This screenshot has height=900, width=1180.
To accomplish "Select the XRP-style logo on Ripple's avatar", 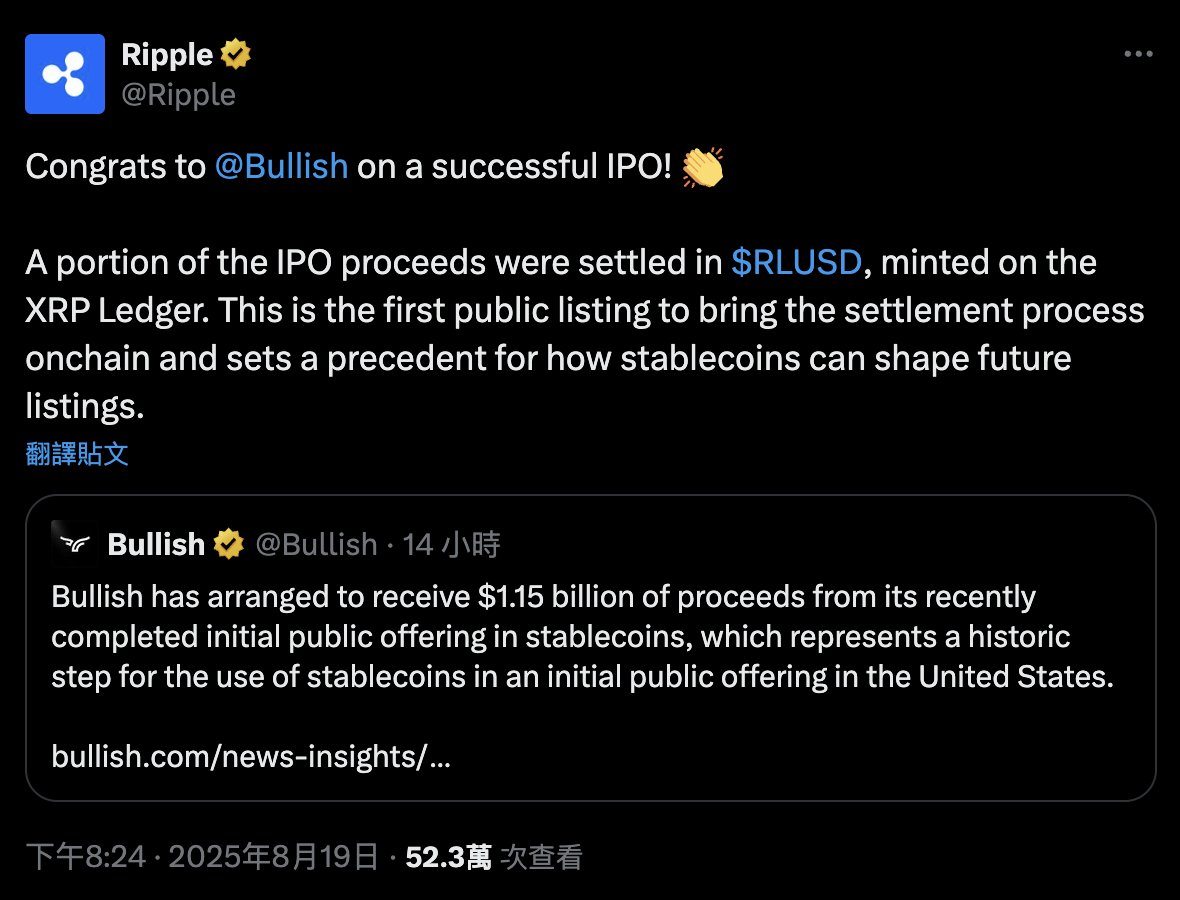I will point(64,73).
